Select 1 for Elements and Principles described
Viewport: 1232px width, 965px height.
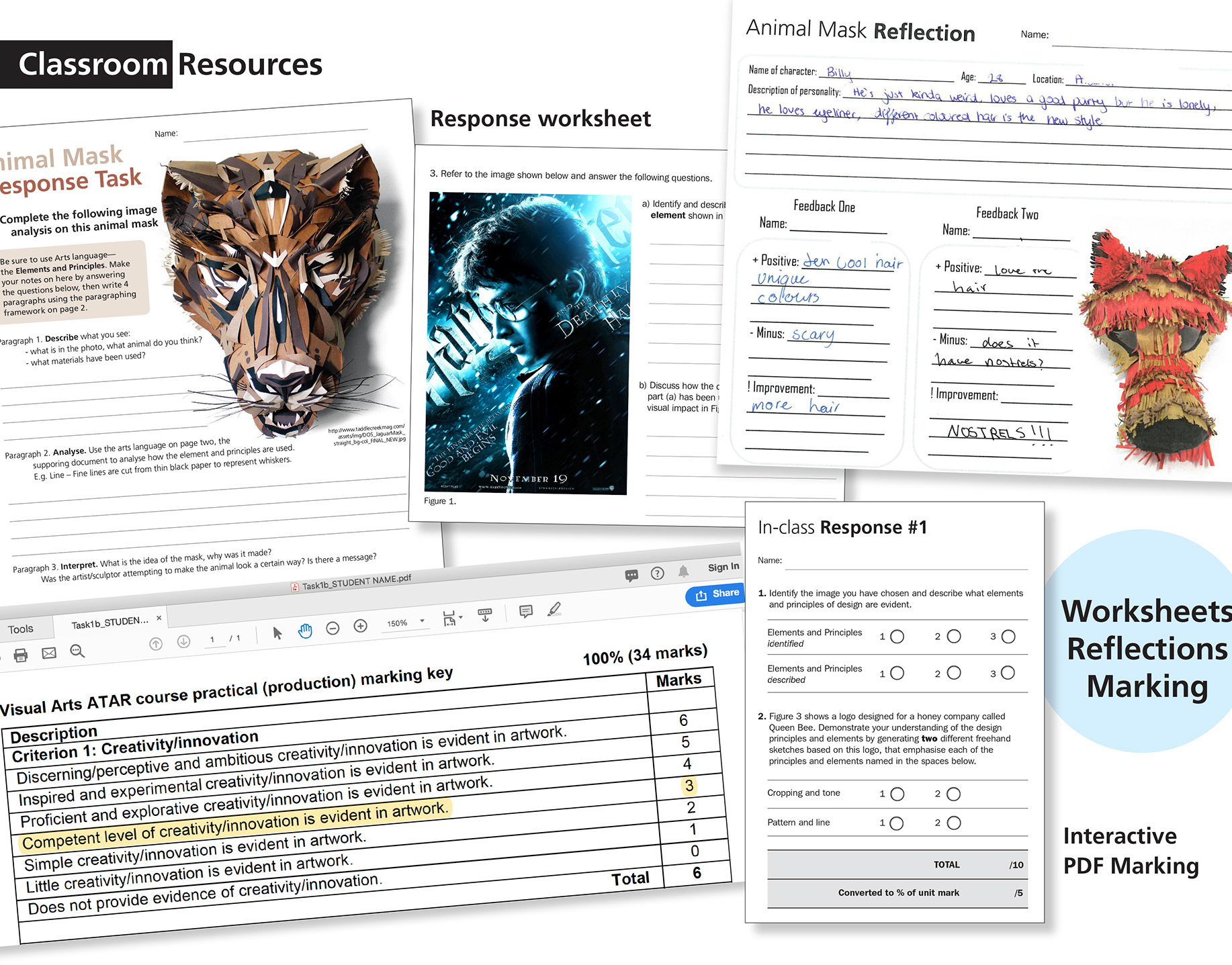coord(897,673)
